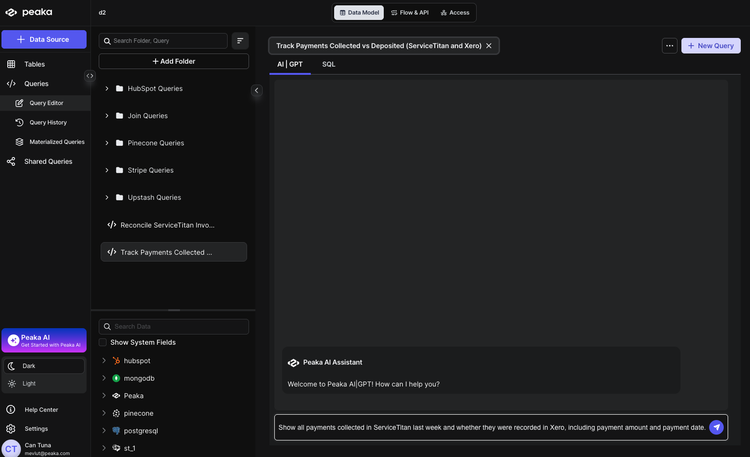This screenshot has height=457, width=750.
Task: Click the Settings gear icon
Action: point(11,429)
